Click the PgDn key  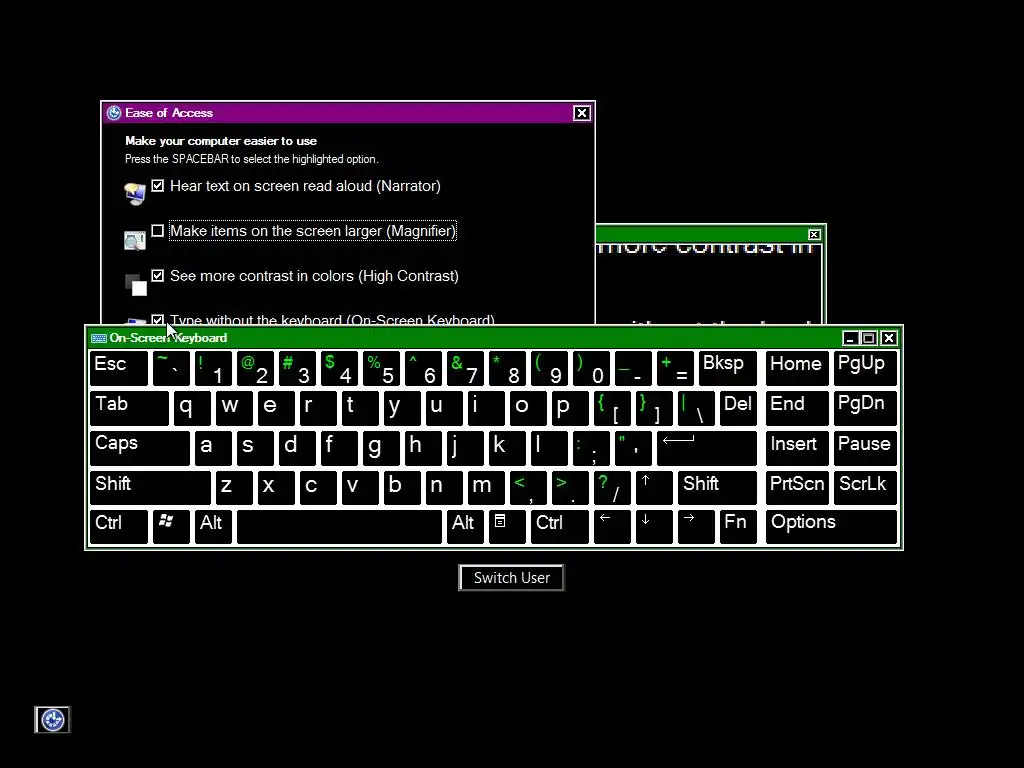point(865,408)
